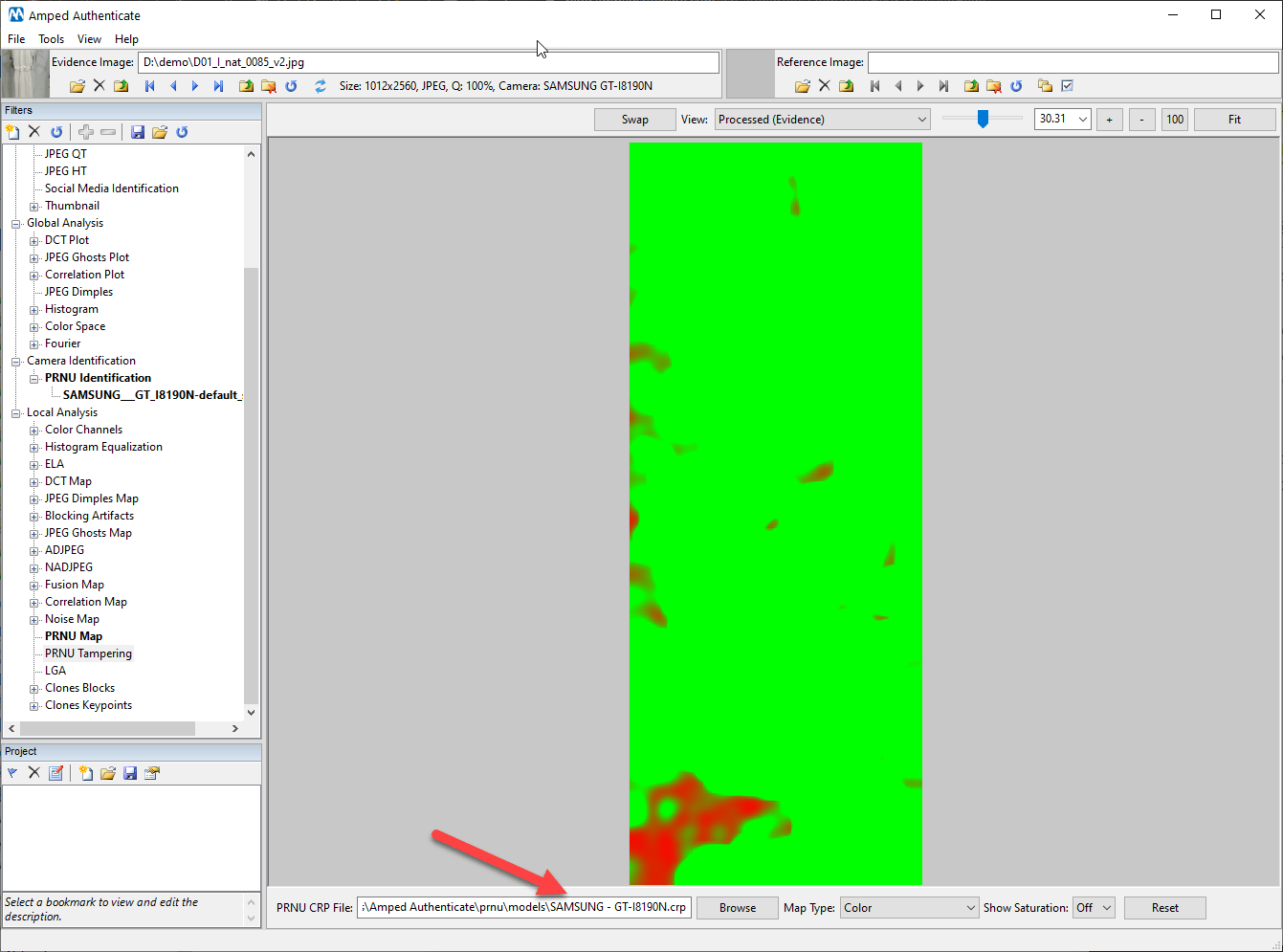Navigate to the first image in folder
1283x952 pixels.
[x=150, y=85]
